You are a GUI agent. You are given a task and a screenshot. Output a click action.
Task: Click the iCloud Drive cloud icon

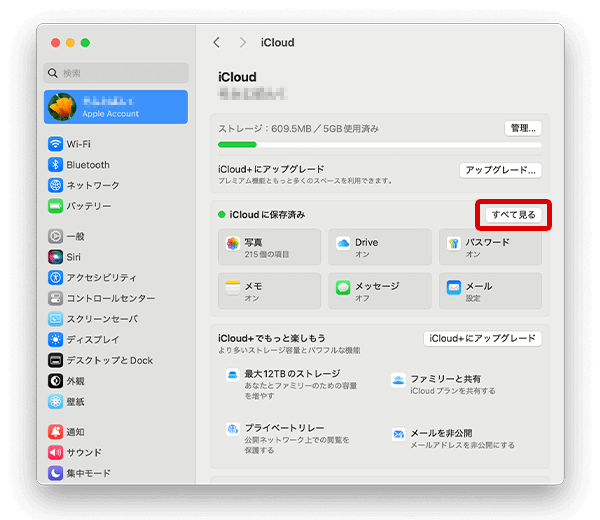343,243
